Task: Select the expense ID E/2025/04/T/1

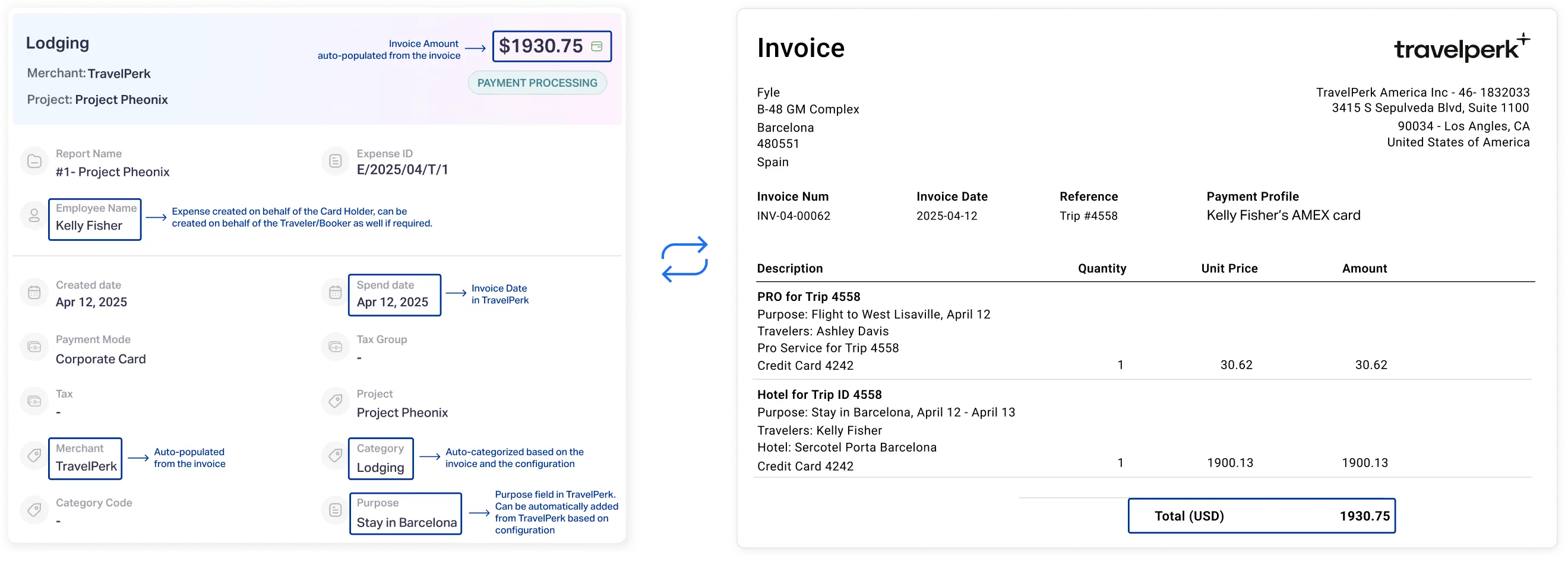Action: 402,170
